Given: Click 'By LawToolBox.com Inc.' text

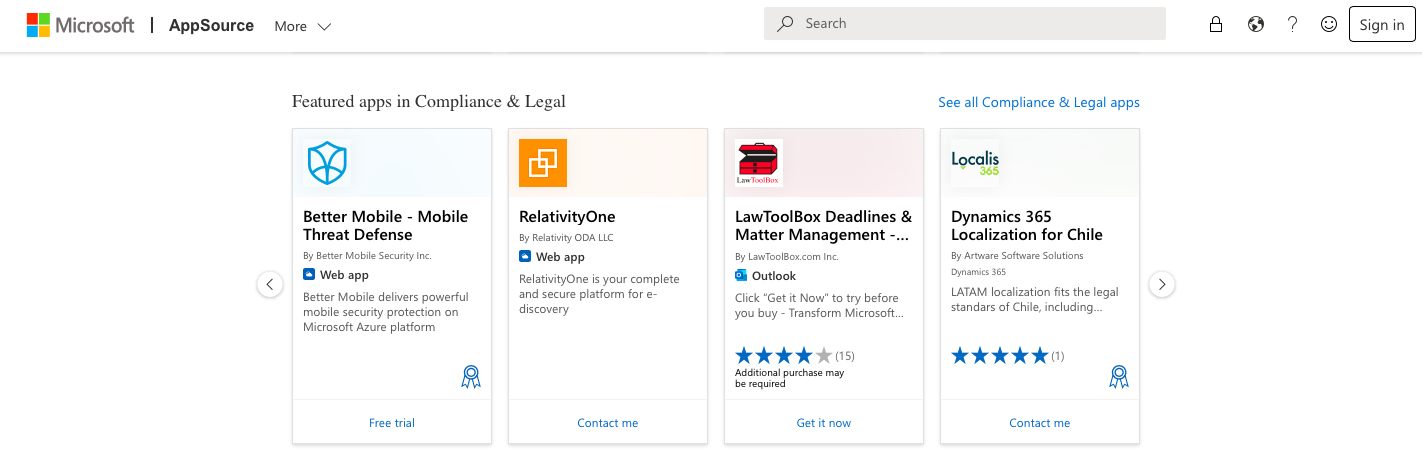Looking at the screenshot, I should click(786, 256).
